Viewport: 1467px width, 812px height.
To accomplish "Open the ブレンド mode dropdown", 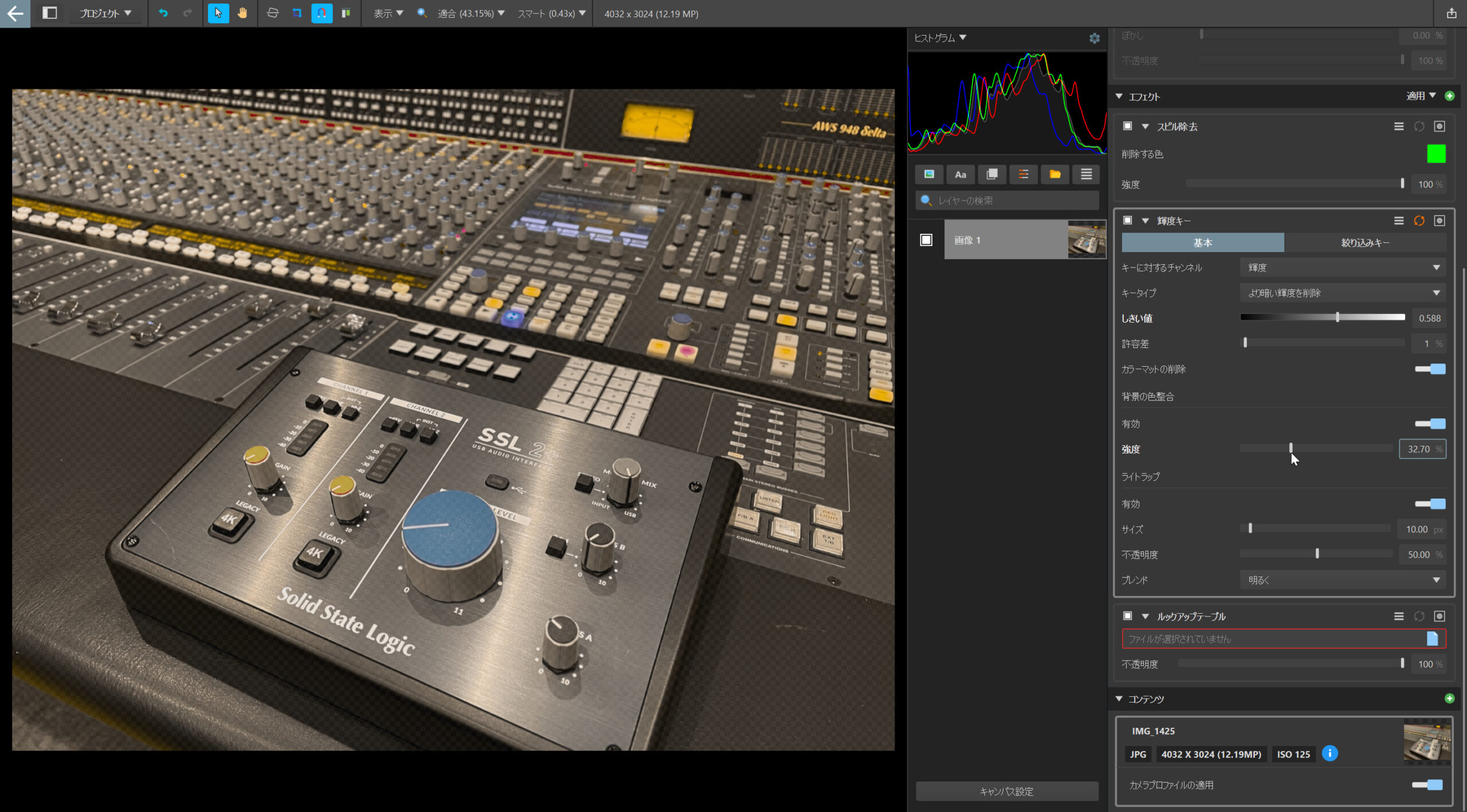I will click(x=1343, y=580).
